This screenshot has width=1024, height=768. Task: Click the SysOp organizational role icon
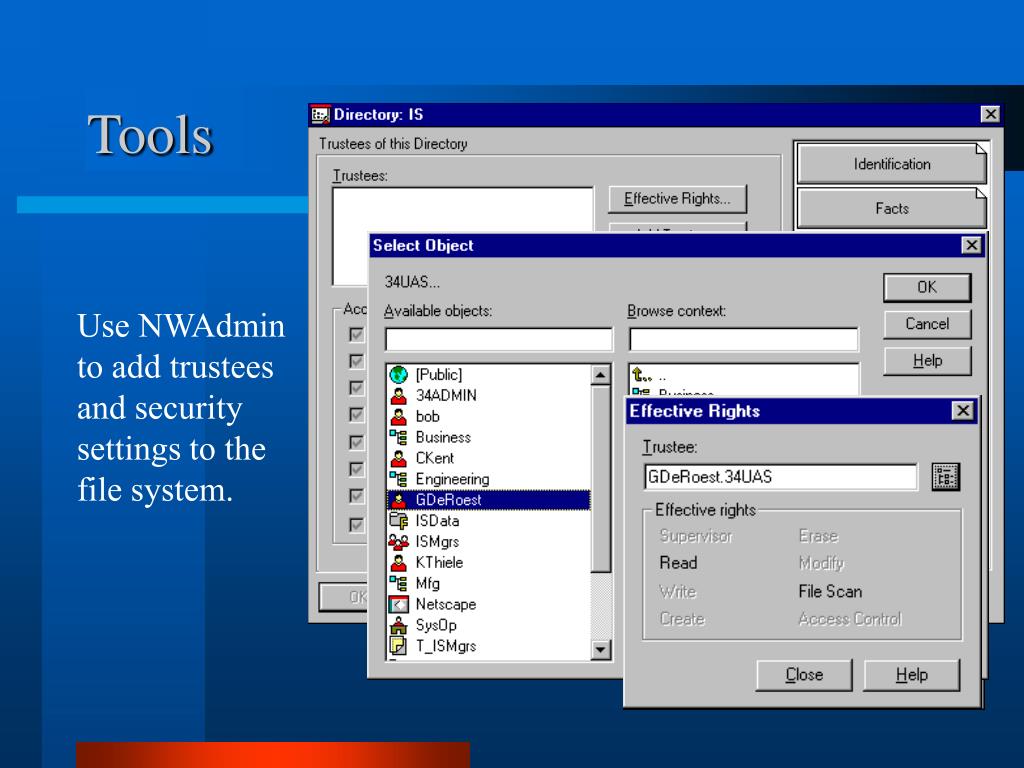[x=398, y=626]
